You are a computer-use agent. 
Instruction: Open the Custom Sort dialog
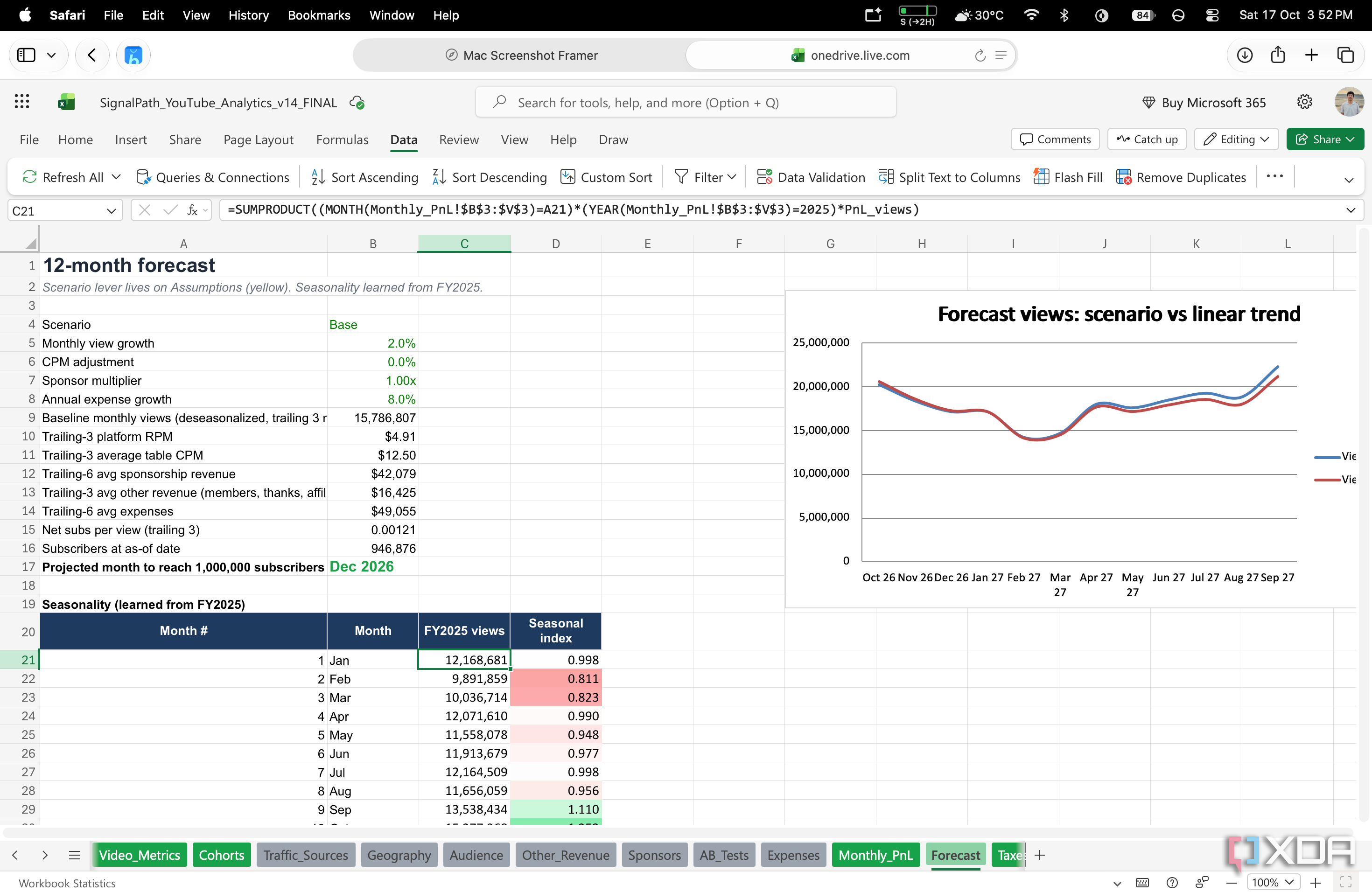coord(607,177)
